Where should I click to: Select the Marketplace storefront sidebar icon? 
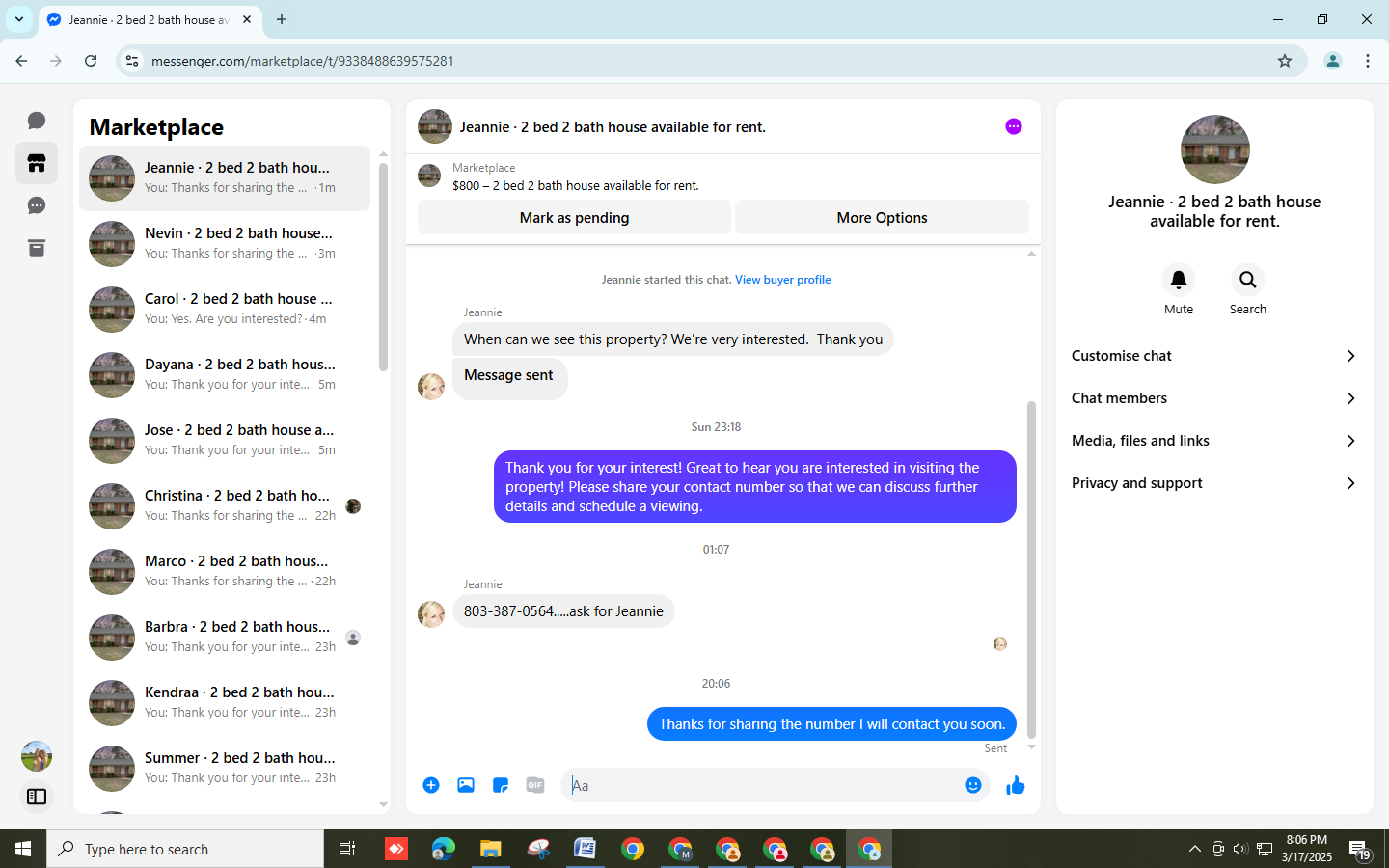click(37, 163)
